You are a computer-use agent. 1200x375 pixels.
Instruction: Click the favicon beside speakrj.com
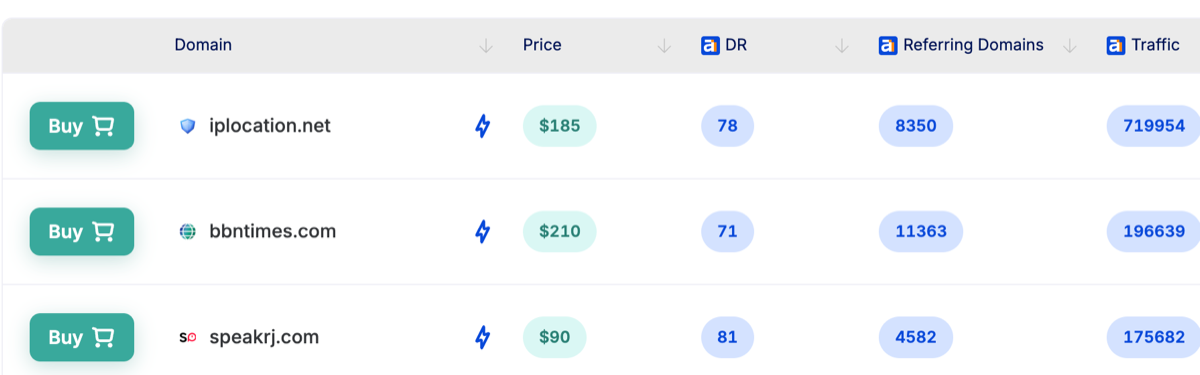tap(188, 337)
